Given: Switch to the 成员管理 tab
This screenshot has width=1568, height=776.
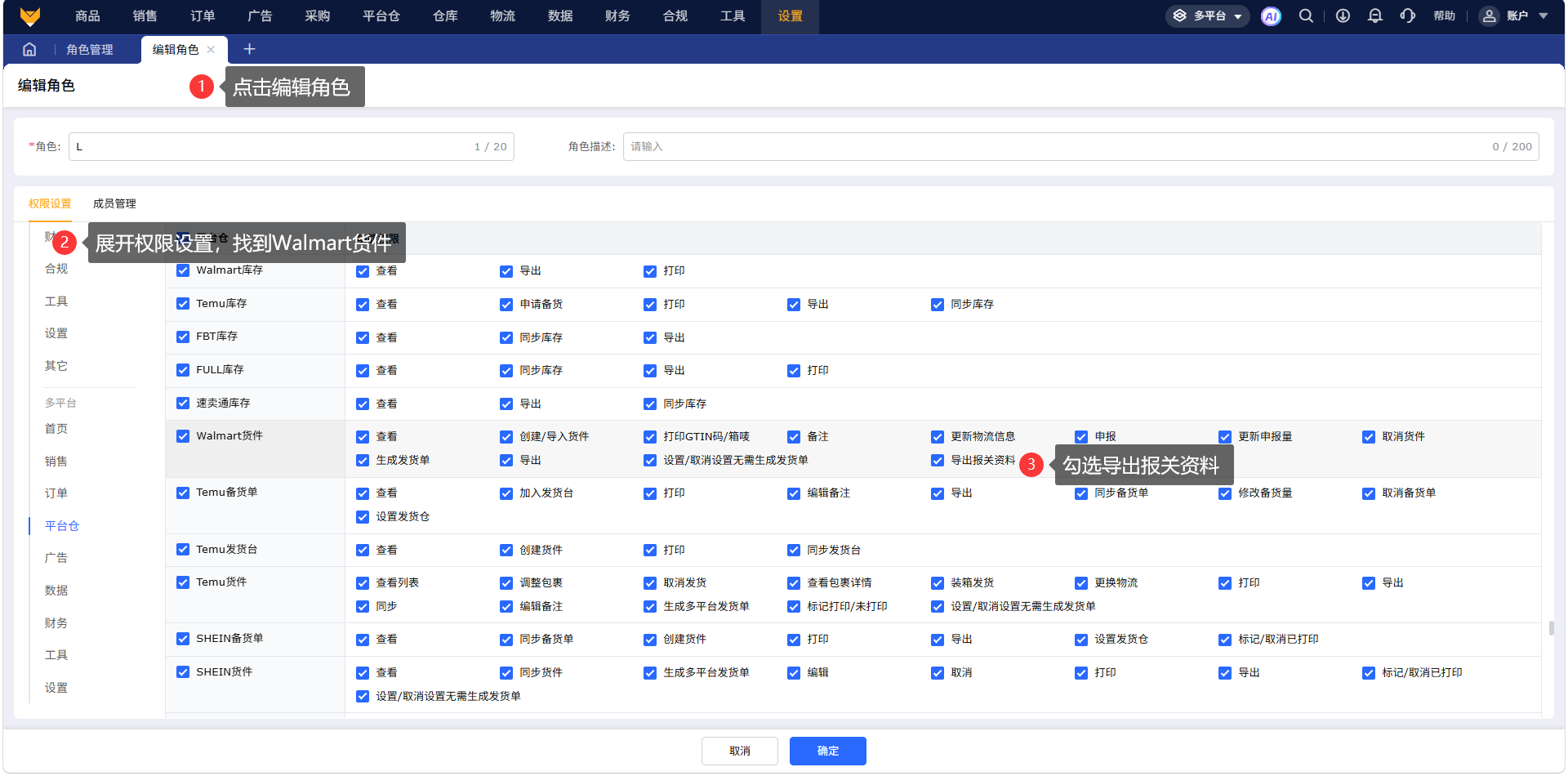Looking at the screenshot, I should point(114,204).
